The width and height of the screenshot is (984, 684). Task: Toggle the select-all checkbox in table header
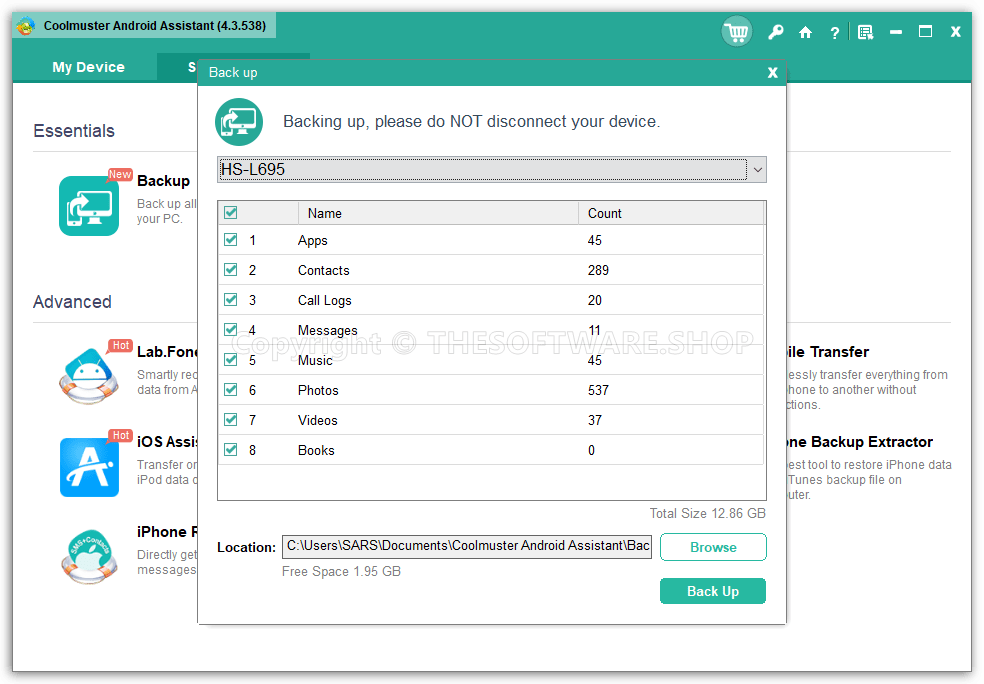231,213
